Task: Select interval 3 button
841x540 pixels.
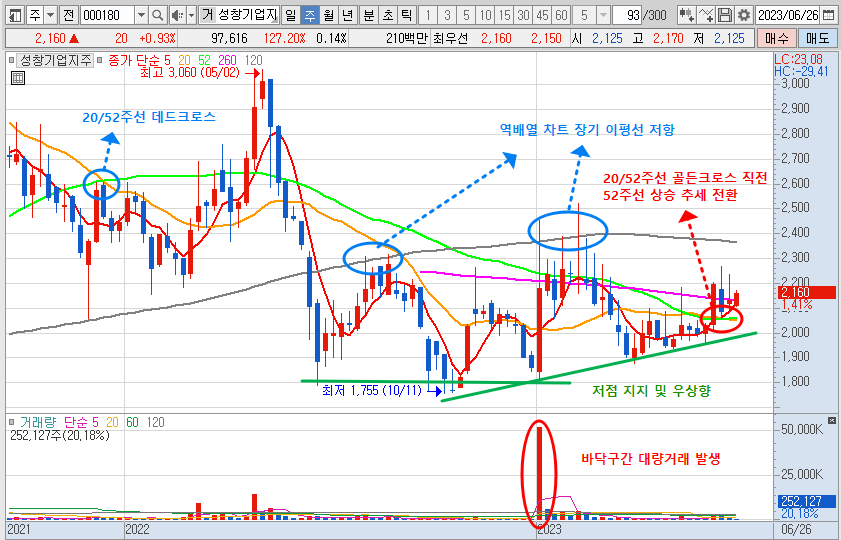Action: click(x=447, y=15)
